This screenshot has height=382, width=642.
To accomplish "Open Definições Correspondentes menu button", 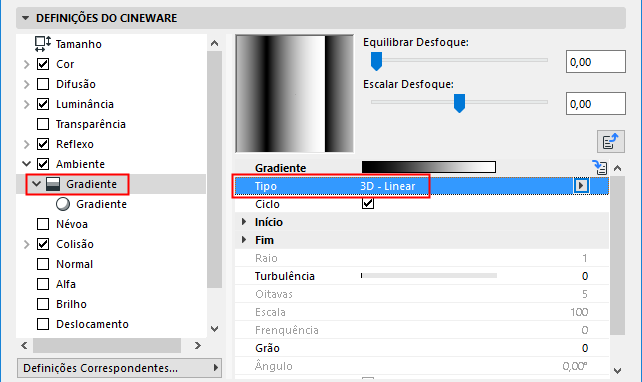I will (120, 368).
